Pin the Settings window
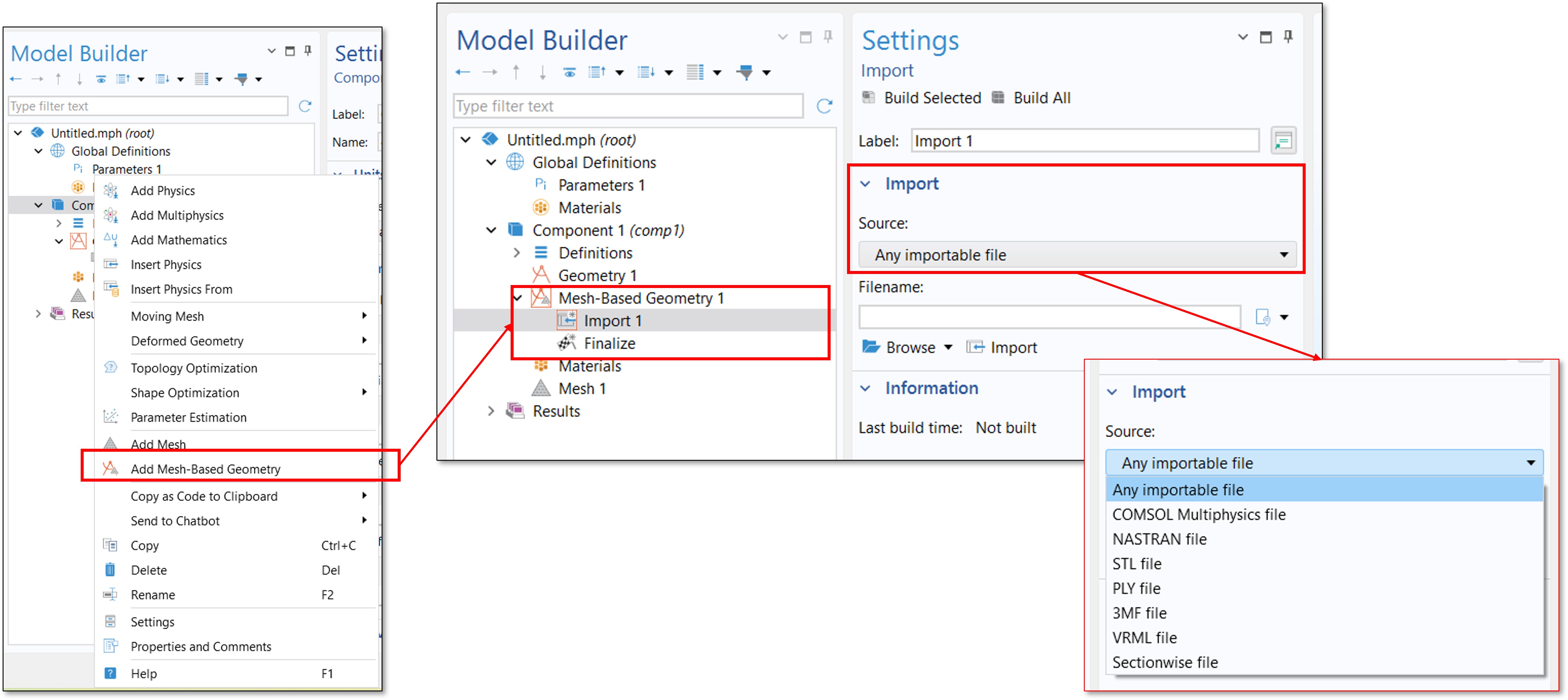This screenshot has height=700, width=1568. coord(1288,37)
